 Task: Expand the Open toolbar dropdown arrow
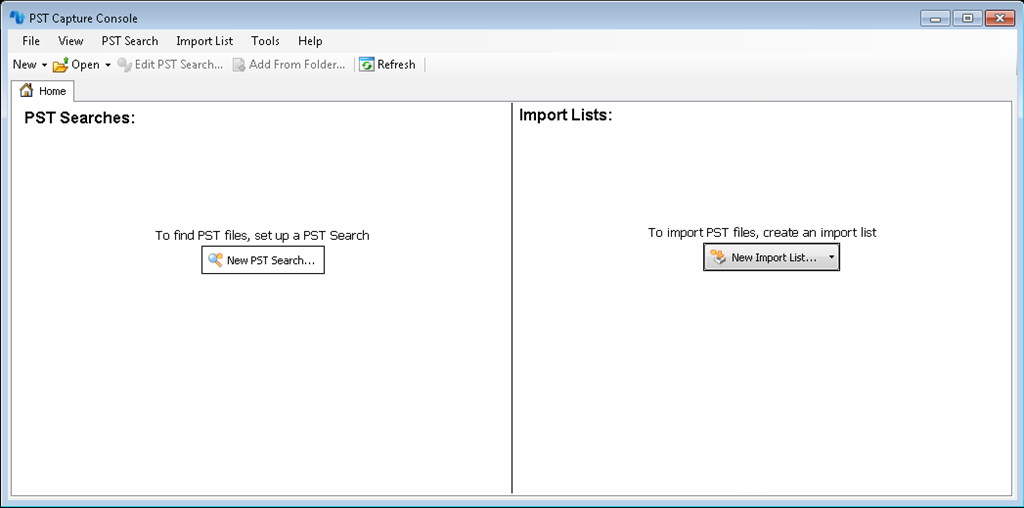tap(108, 65)
